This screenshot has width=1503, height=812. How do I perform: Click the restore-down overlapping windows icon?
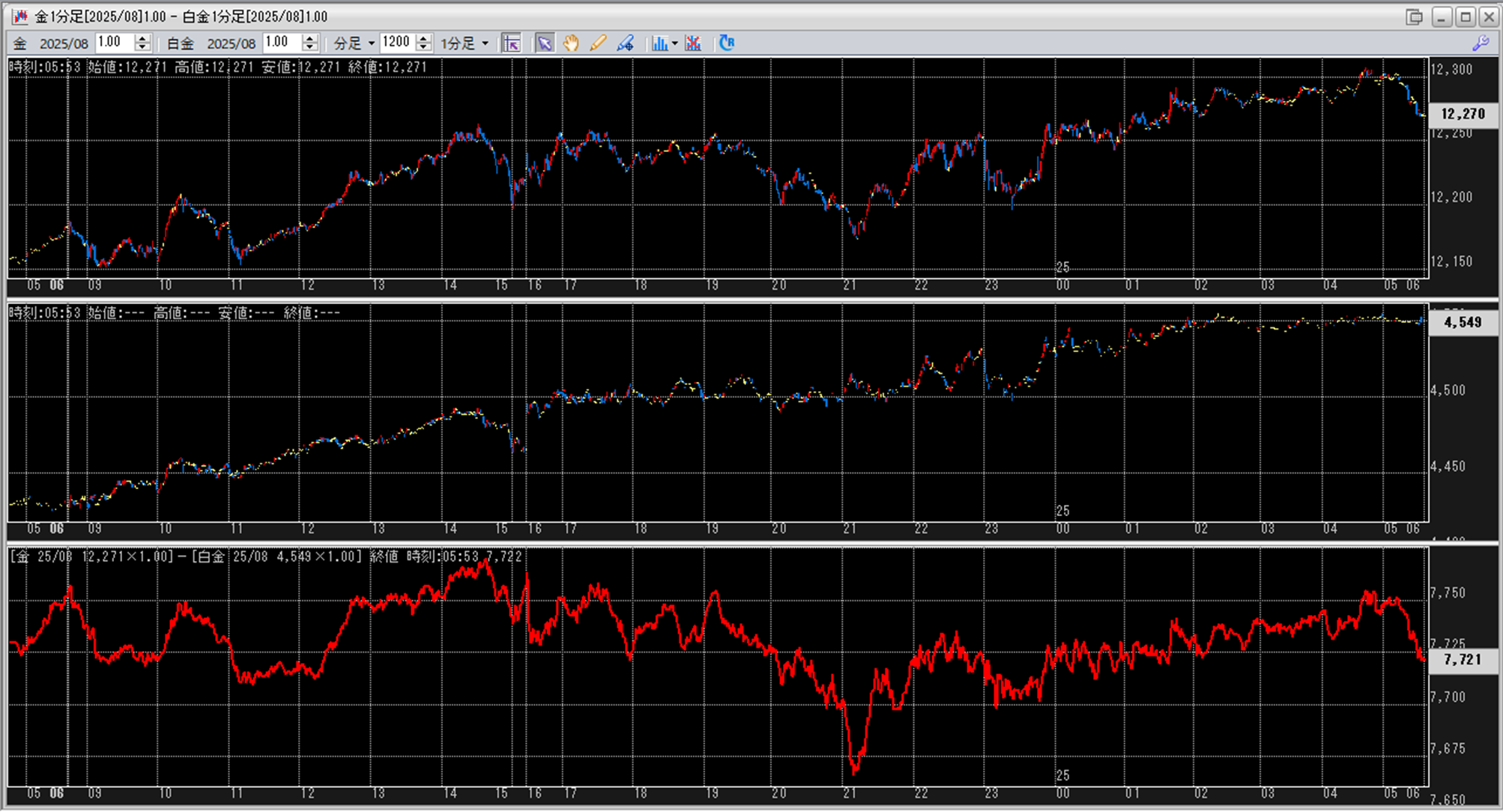tap(1414, 16)
